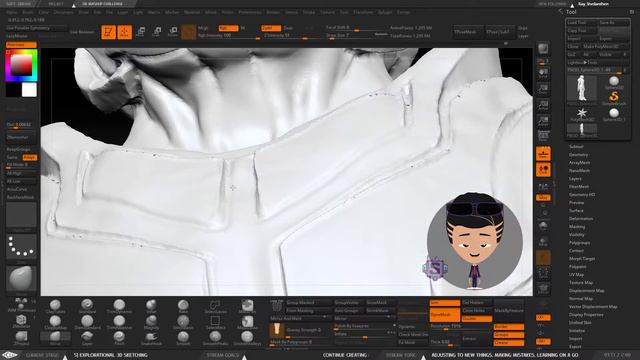
Task: Expand the Masking section
Action: coord(577,227)
